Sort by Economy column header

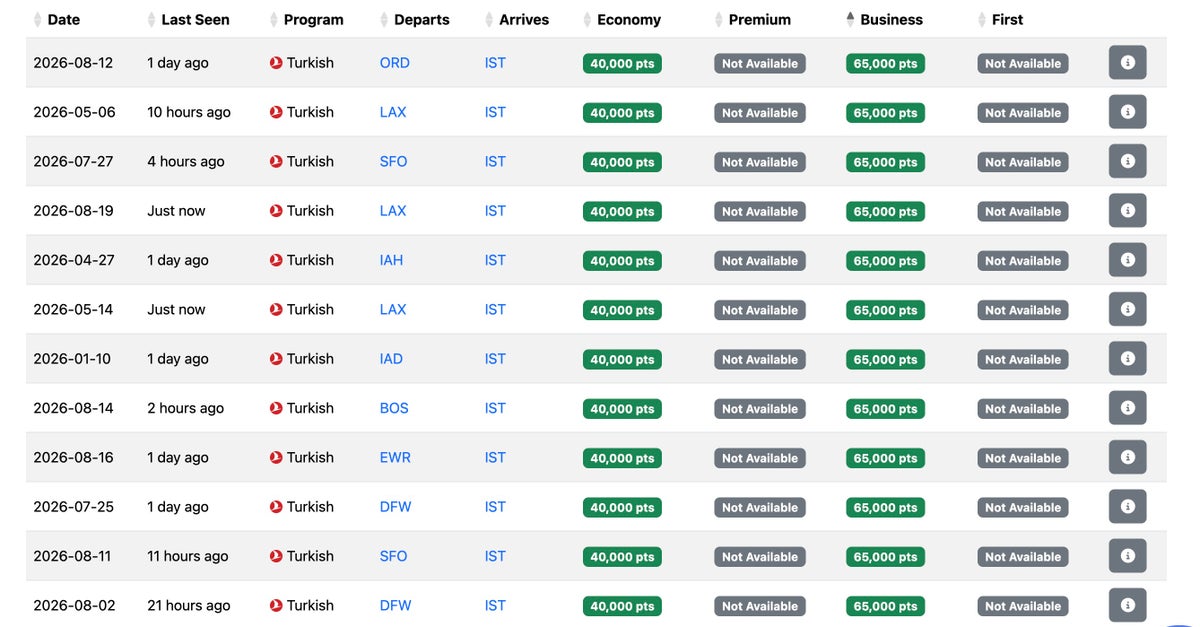pyautogui.click(x=628, y=20)
